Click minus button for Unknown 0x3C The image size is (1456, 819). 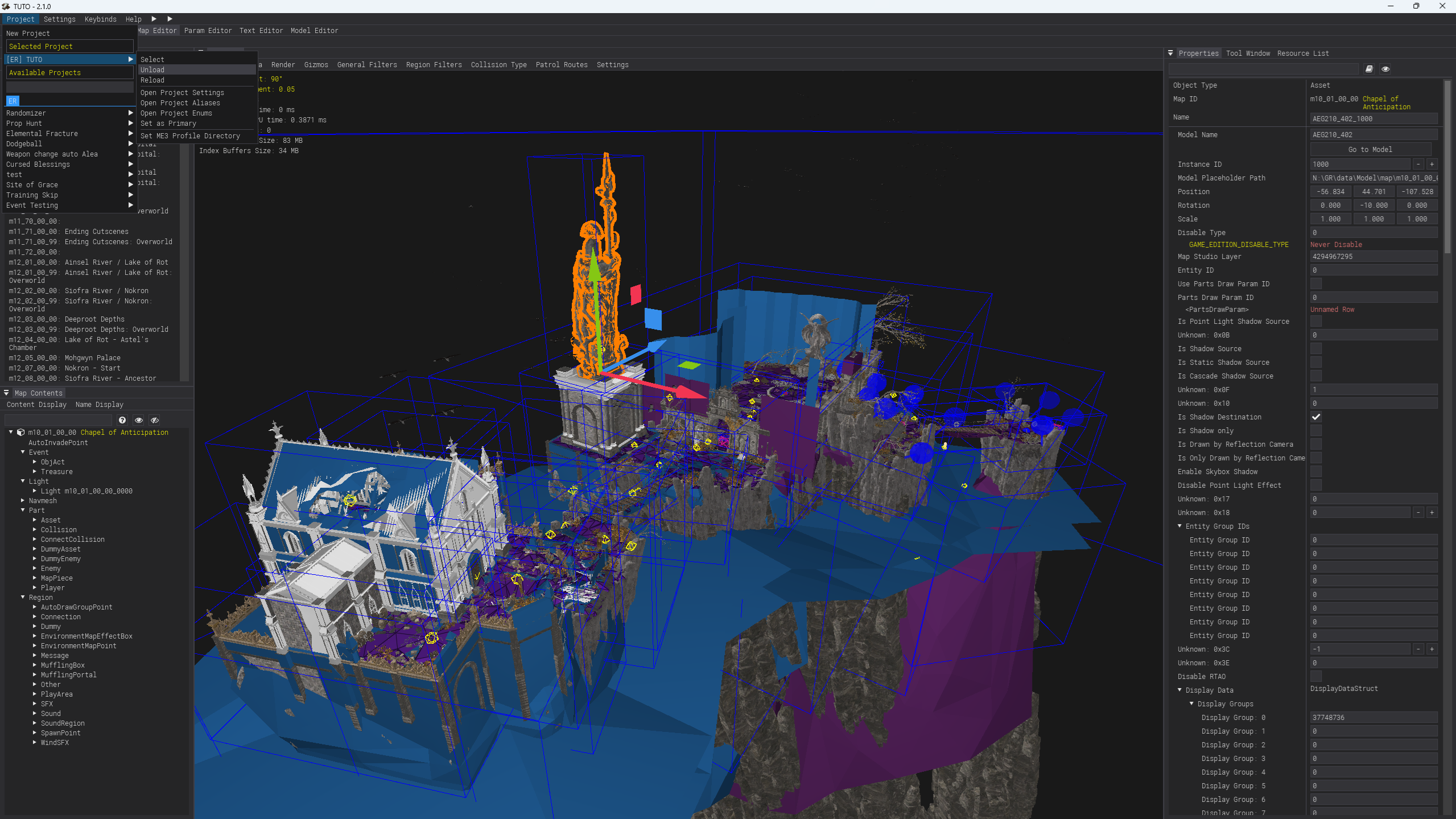pyautogui.click(x=1418, y=649)
